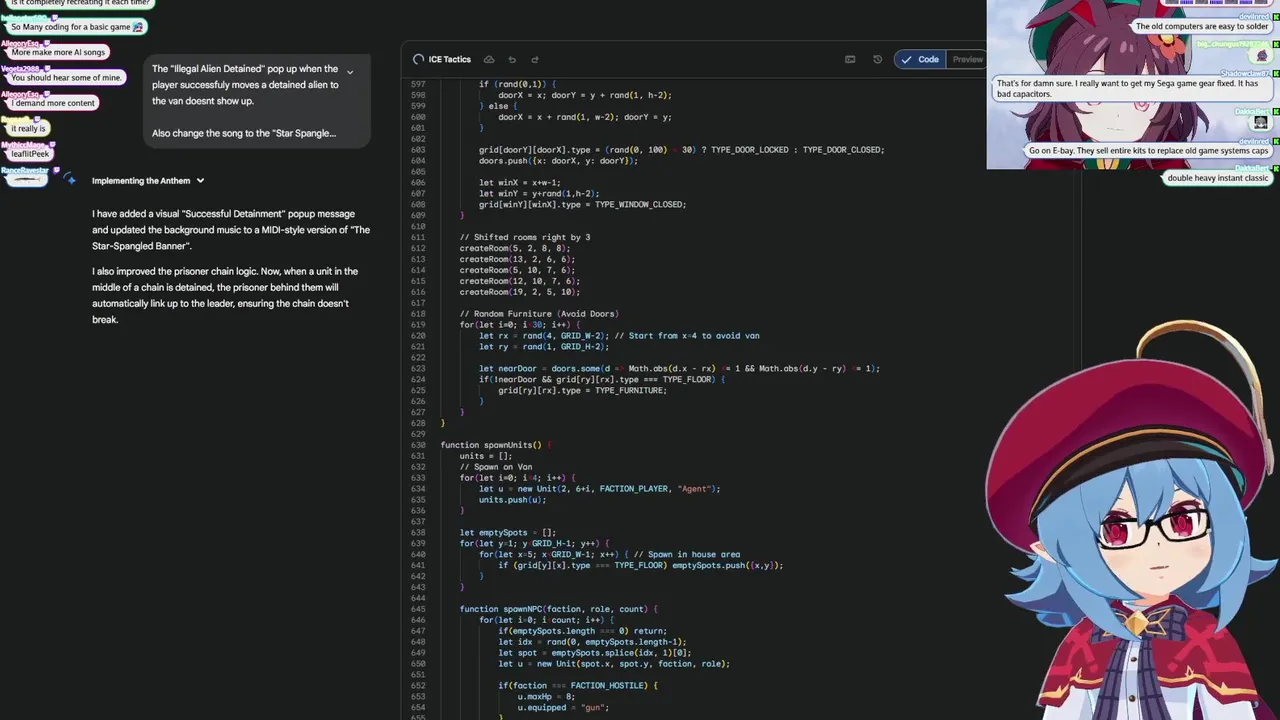This screenshot has width=1280, height=720.
Task: Click the ICE Tactics project title
Action: click(449, 60)
